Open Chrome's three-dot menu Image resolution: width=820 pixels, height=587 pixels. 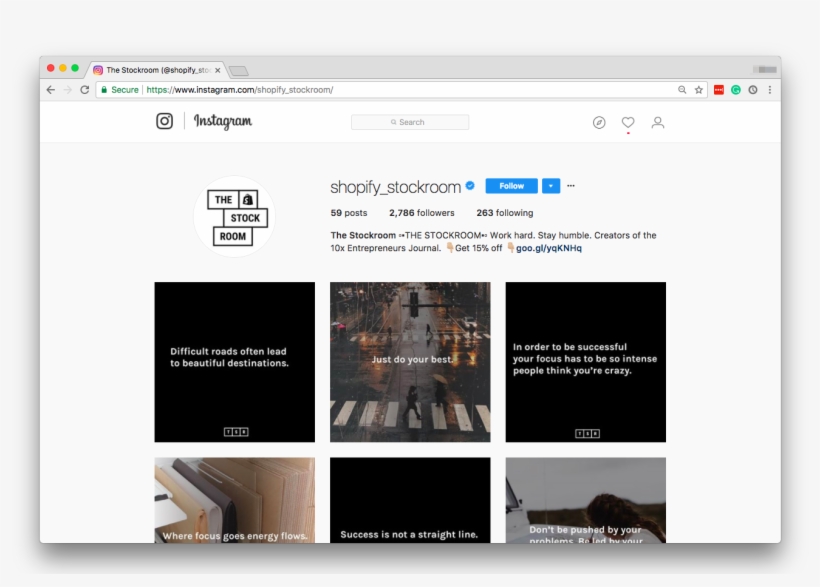click(769, 90)
